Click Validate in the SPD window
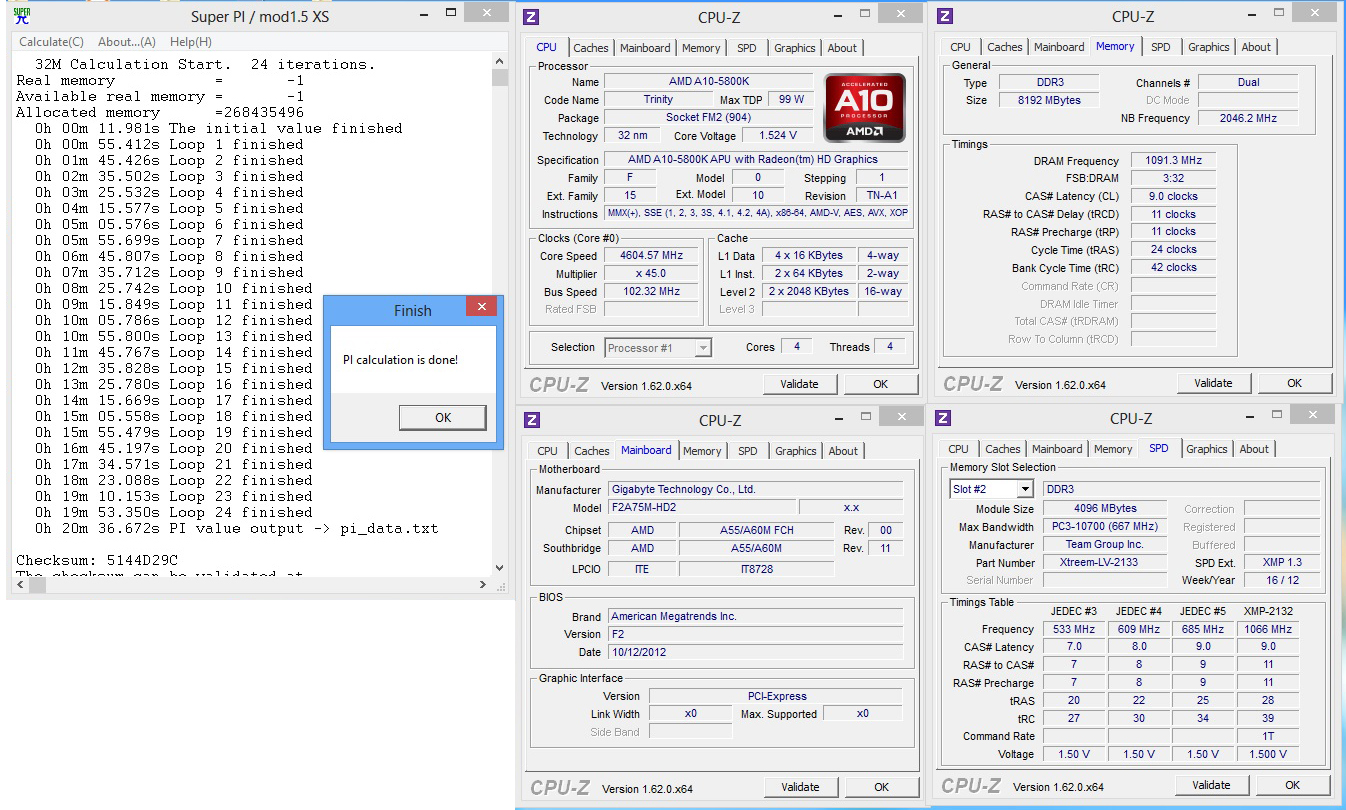The image size is (1346, 810). pos(1211,785)
